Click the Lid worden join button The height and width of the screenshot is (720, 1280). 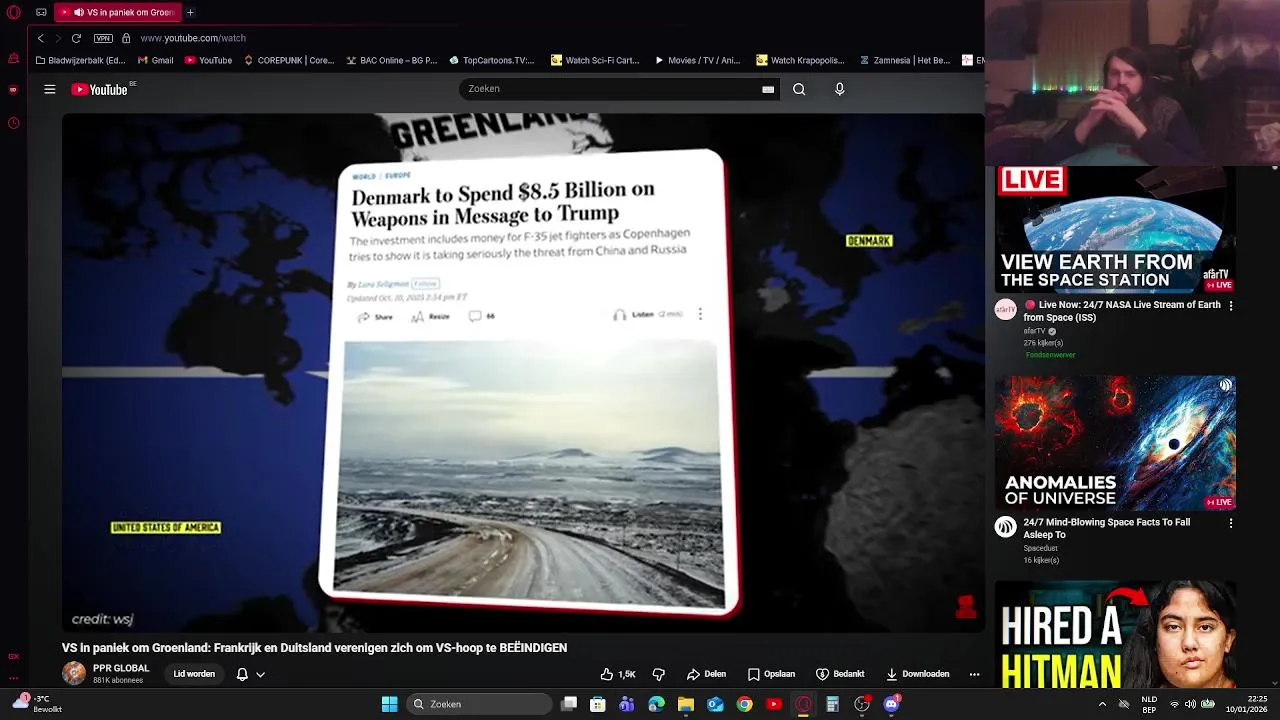pos(194,674)
